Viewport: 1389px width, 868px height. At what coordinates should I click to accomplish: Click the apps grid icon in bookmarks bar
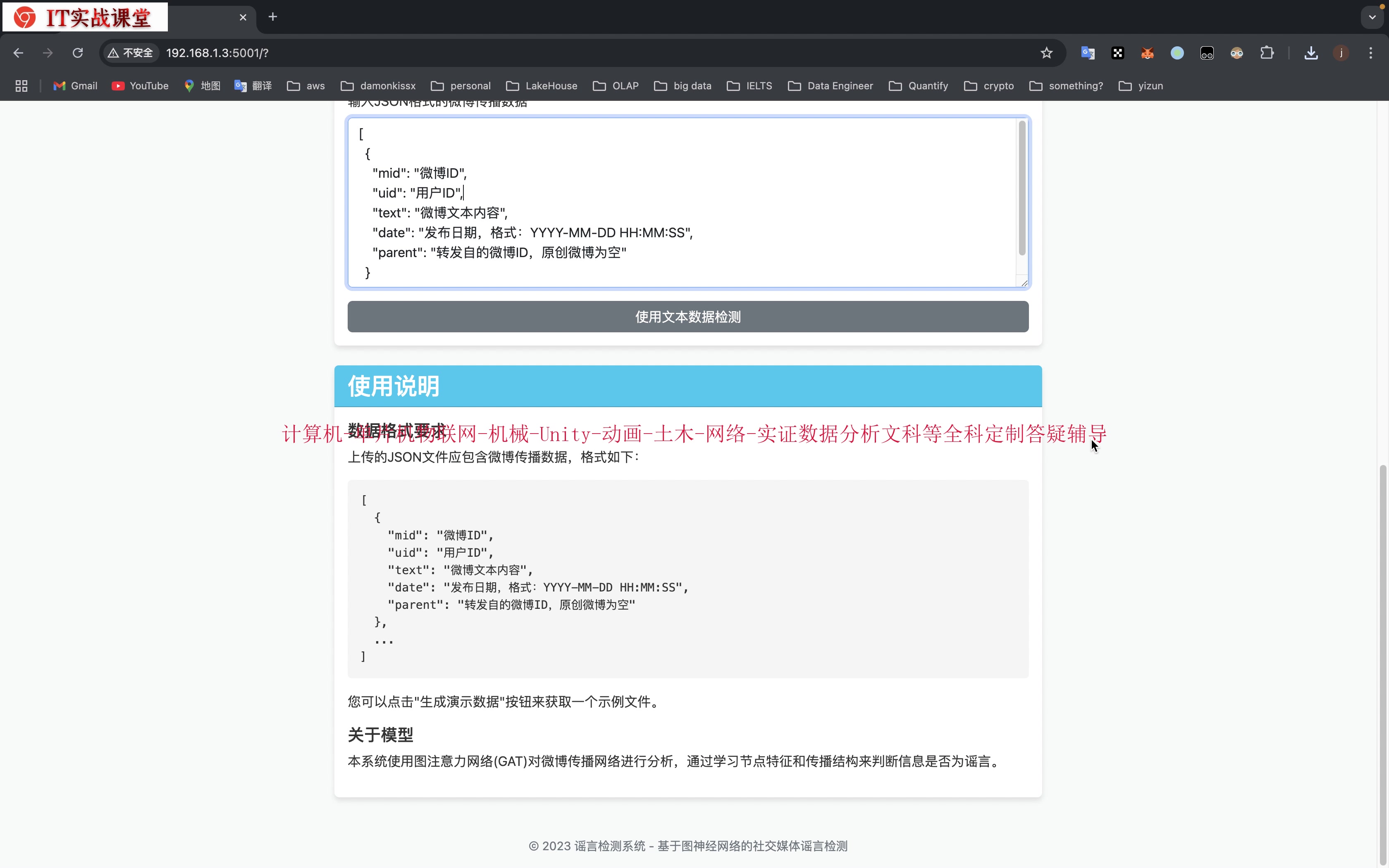tap(21, 86)
